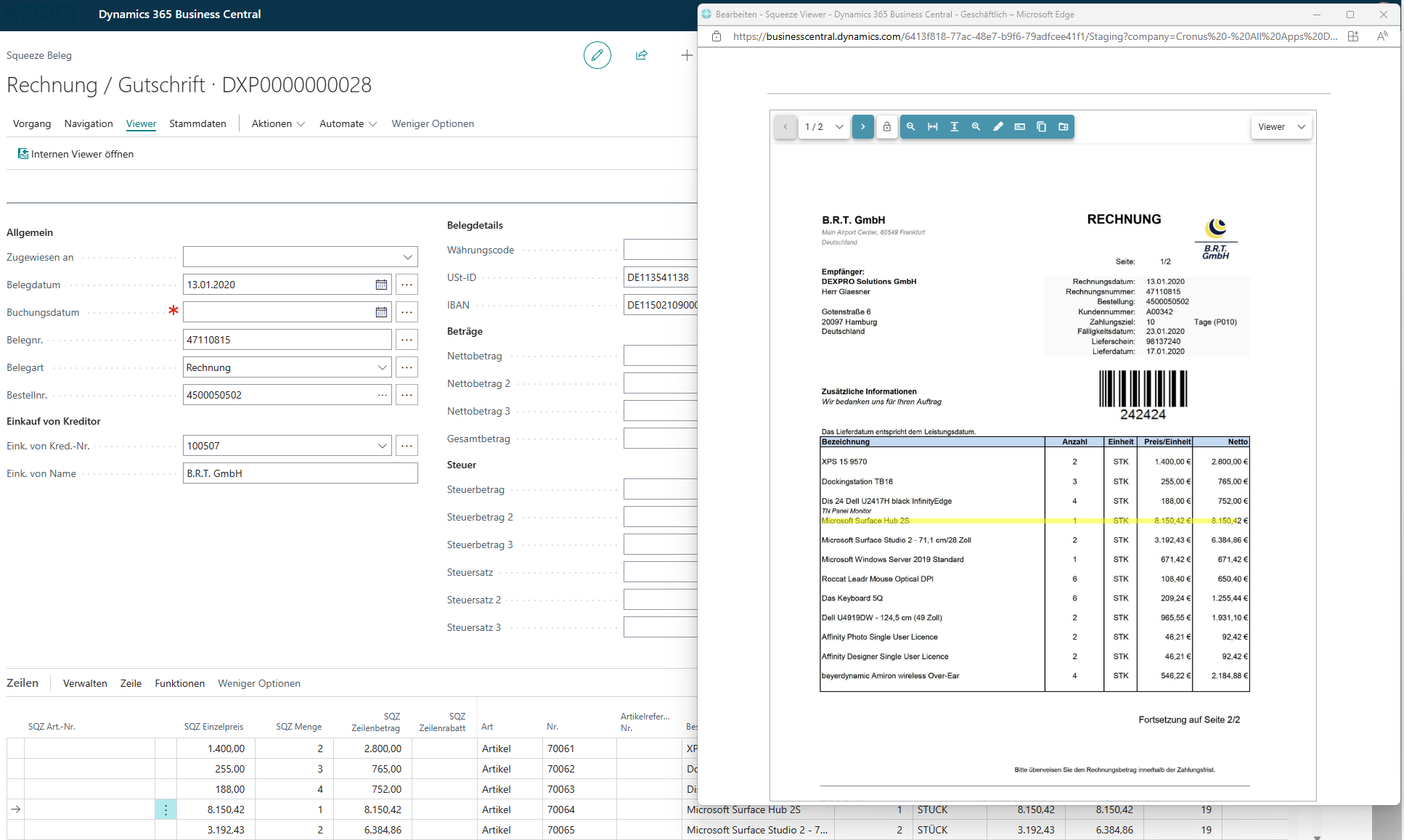
Task: Open Funktionen menu in Zeilen section
Action: point(179,683)
